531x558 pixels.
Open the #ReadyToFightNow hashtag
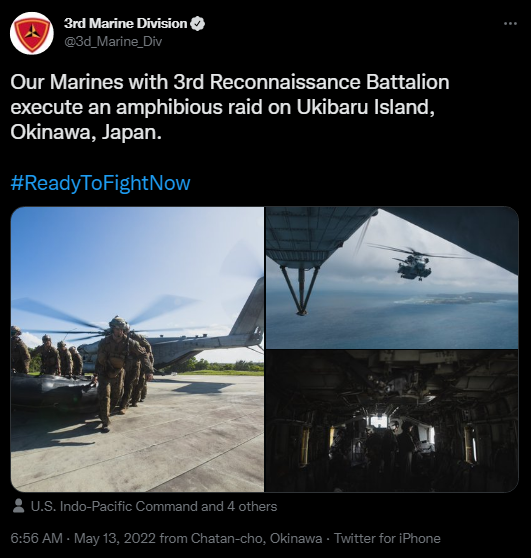click(x=100, y=183)
